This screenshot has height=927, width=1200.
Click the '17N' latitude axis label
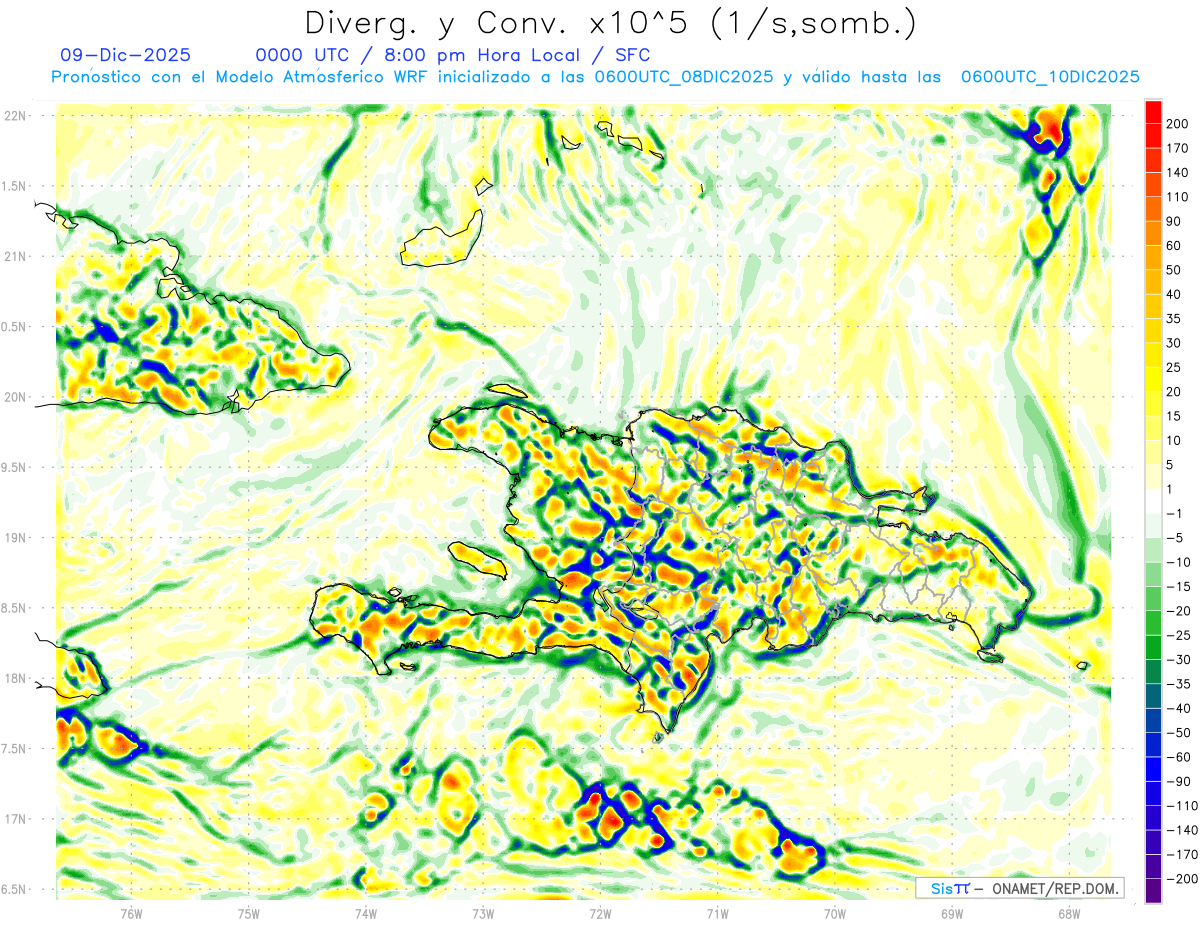(15, 819)
